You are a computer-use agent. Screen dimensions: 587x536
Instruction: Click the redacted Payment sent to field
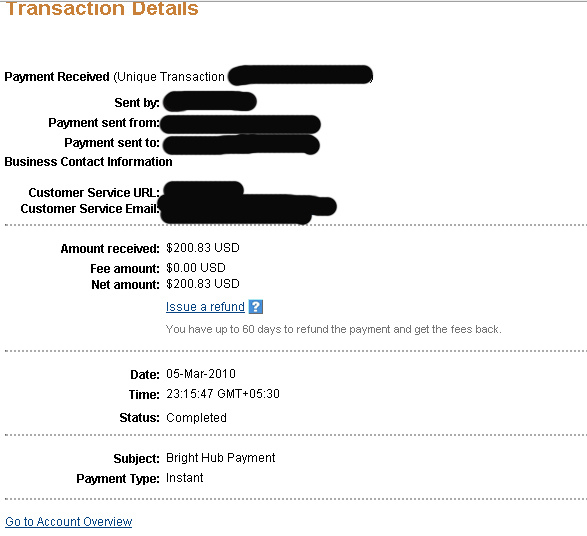(x=241, y=145)
